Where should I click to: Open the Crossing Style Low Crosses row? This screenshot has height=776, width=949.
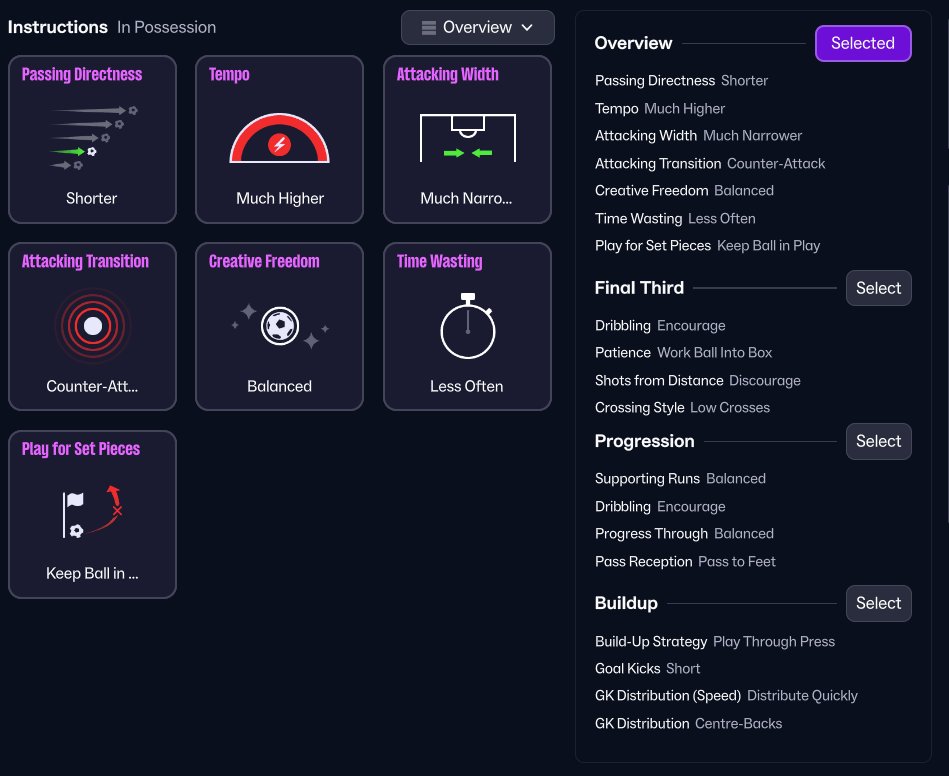682,407
